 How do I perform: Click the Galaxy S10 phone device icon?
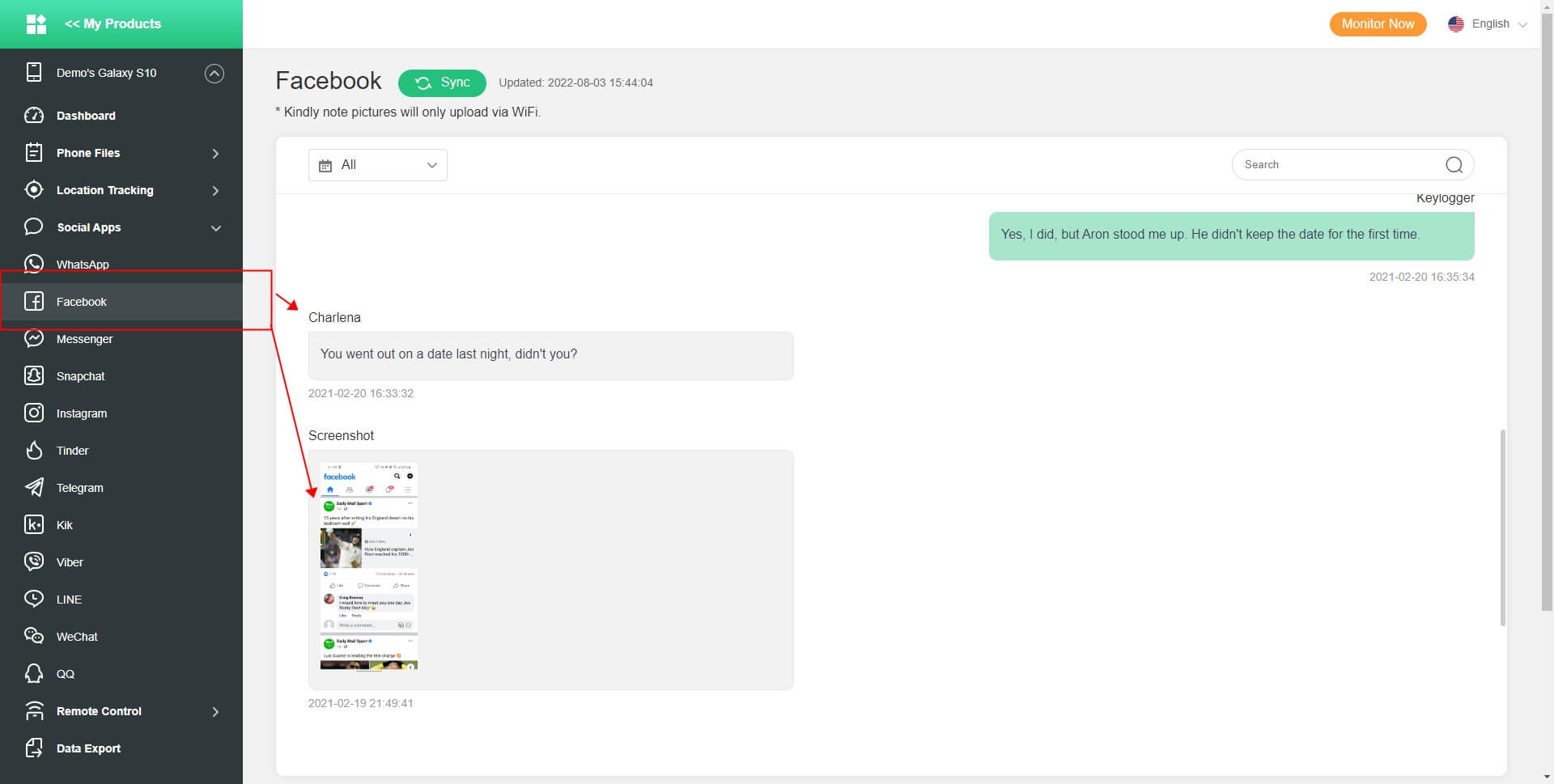tap(34, 73)
